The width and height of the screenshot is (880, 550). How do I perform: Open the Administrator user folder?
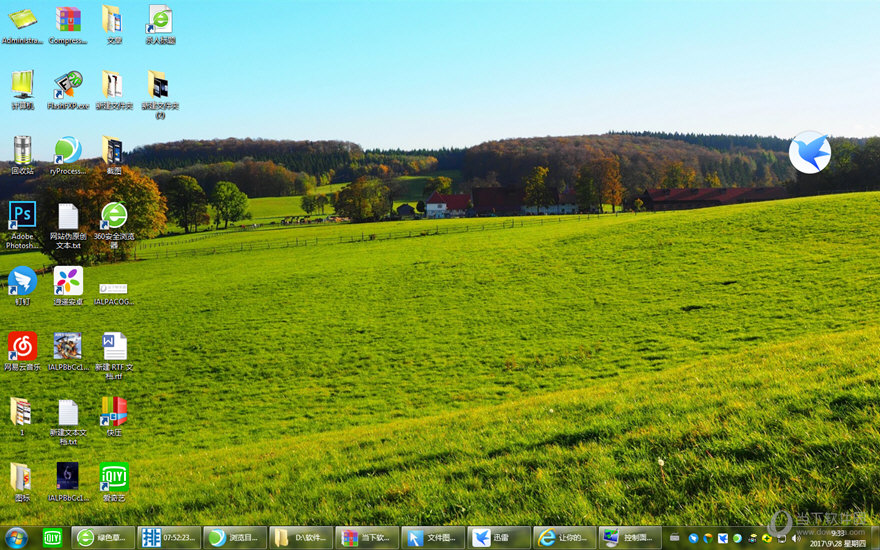22,19
